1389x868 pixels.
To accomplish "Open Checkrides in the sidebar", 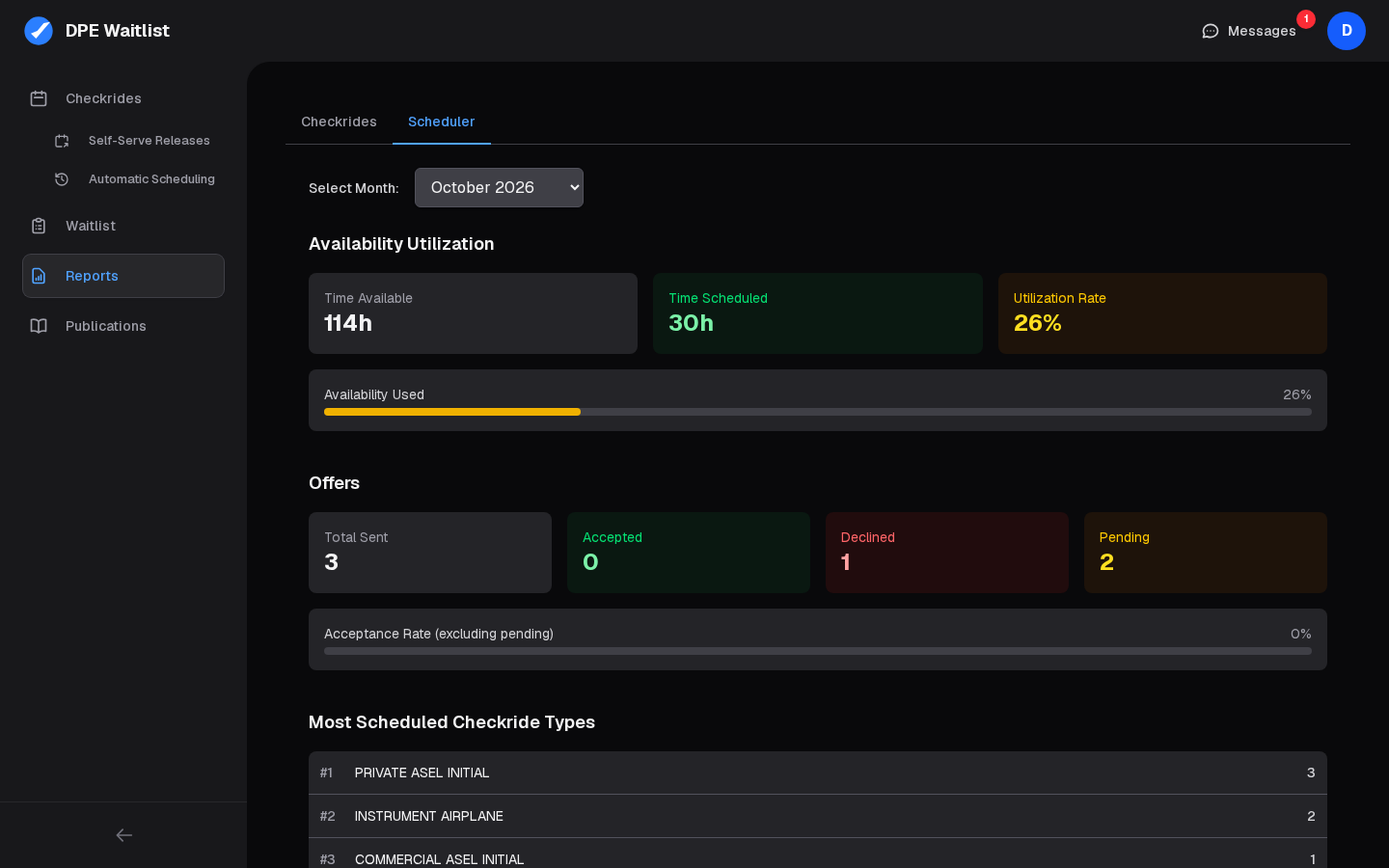I will tap(123, 98).
